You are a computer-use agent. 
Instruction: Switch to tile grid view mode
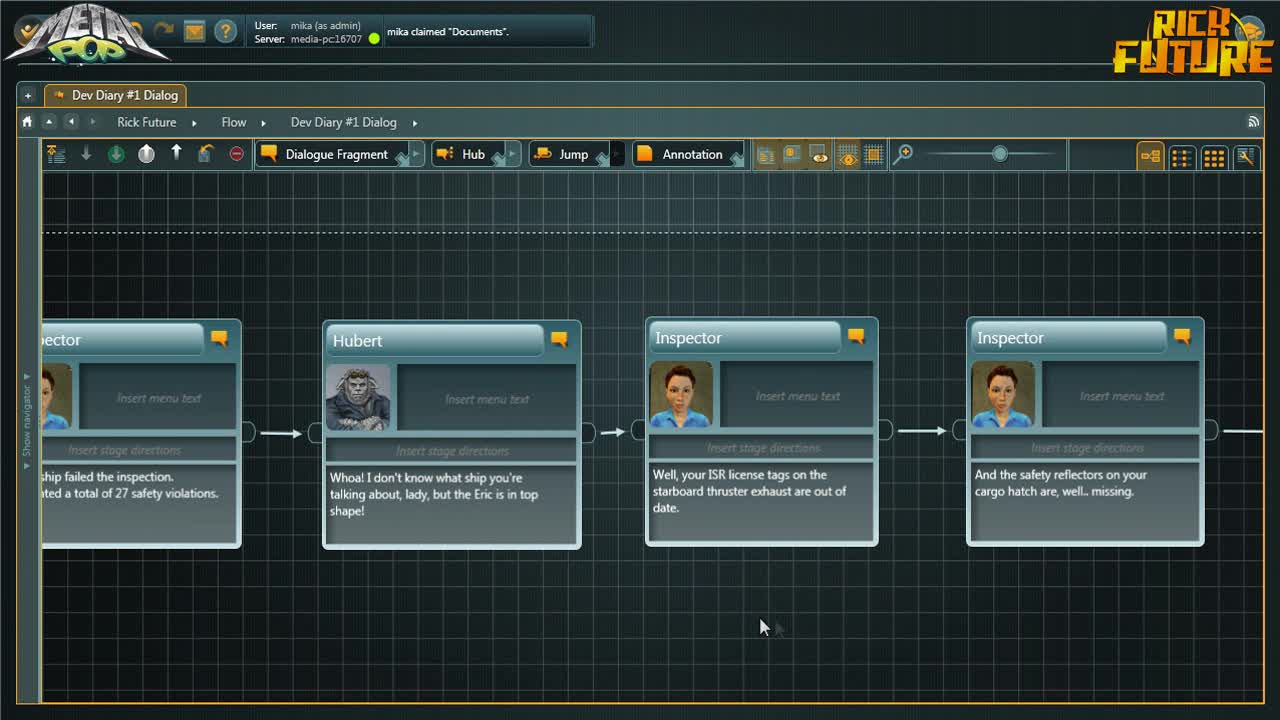click(x=1213, y=156)
